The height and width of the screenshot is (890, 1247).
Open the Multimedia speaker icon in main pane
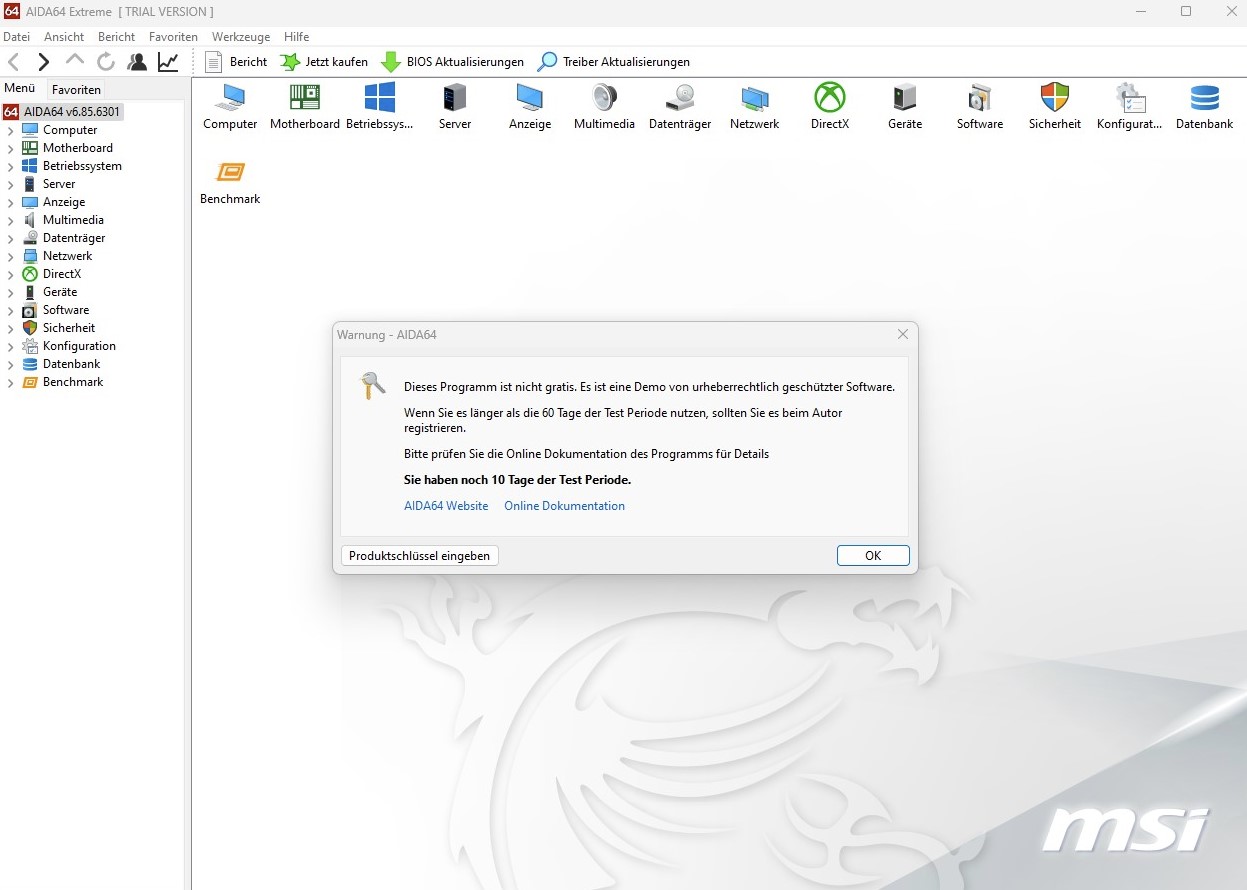click(x=604, y=98)
